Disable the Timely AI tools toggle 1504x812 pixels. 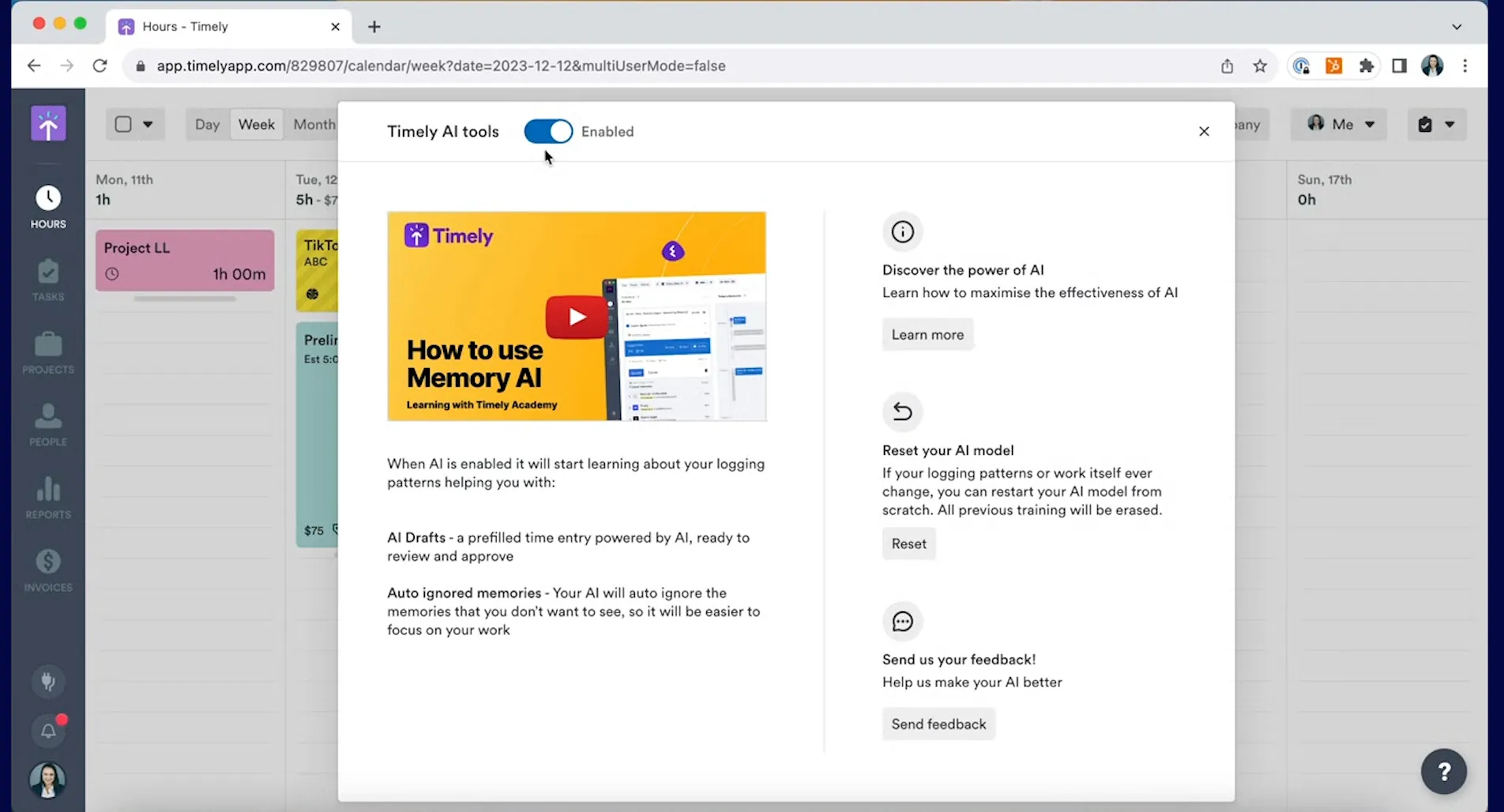tap(548, 131)
